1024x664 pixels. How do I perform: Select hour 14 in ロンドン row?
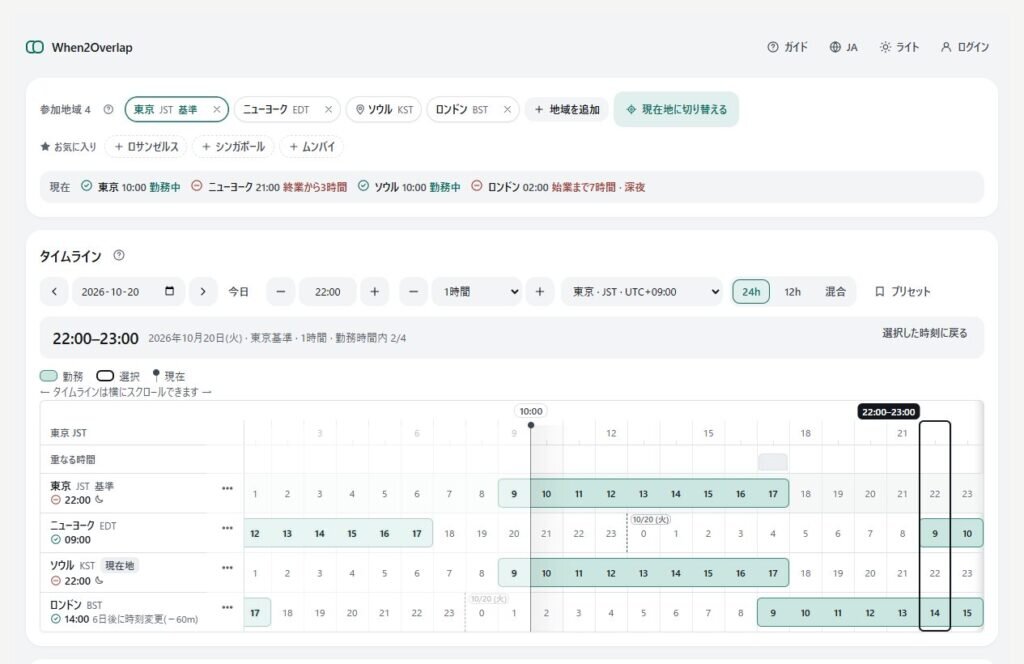click(935, 613)
